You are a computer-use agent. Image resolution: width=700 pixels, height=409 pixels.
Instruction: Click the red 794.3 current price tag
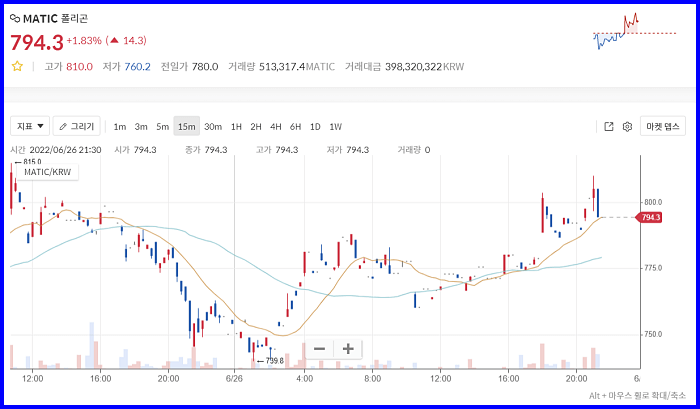click(x=649, y=217)
